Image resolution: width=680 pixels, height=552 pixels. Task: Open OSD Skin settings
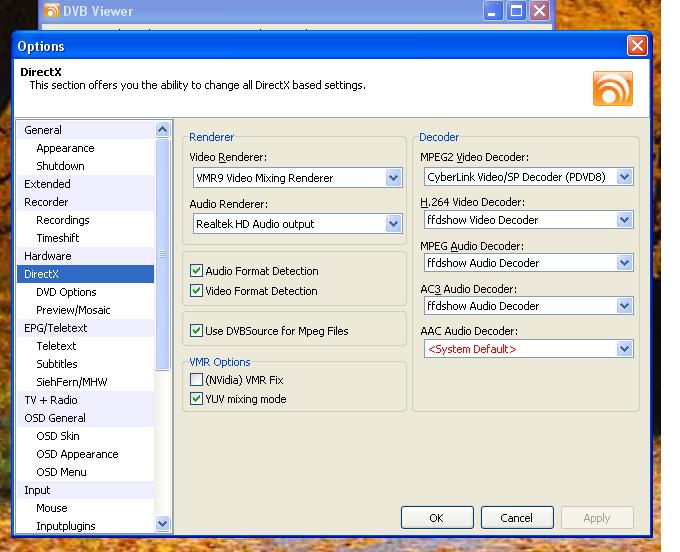pyautogui.click(x=85, y=436)
